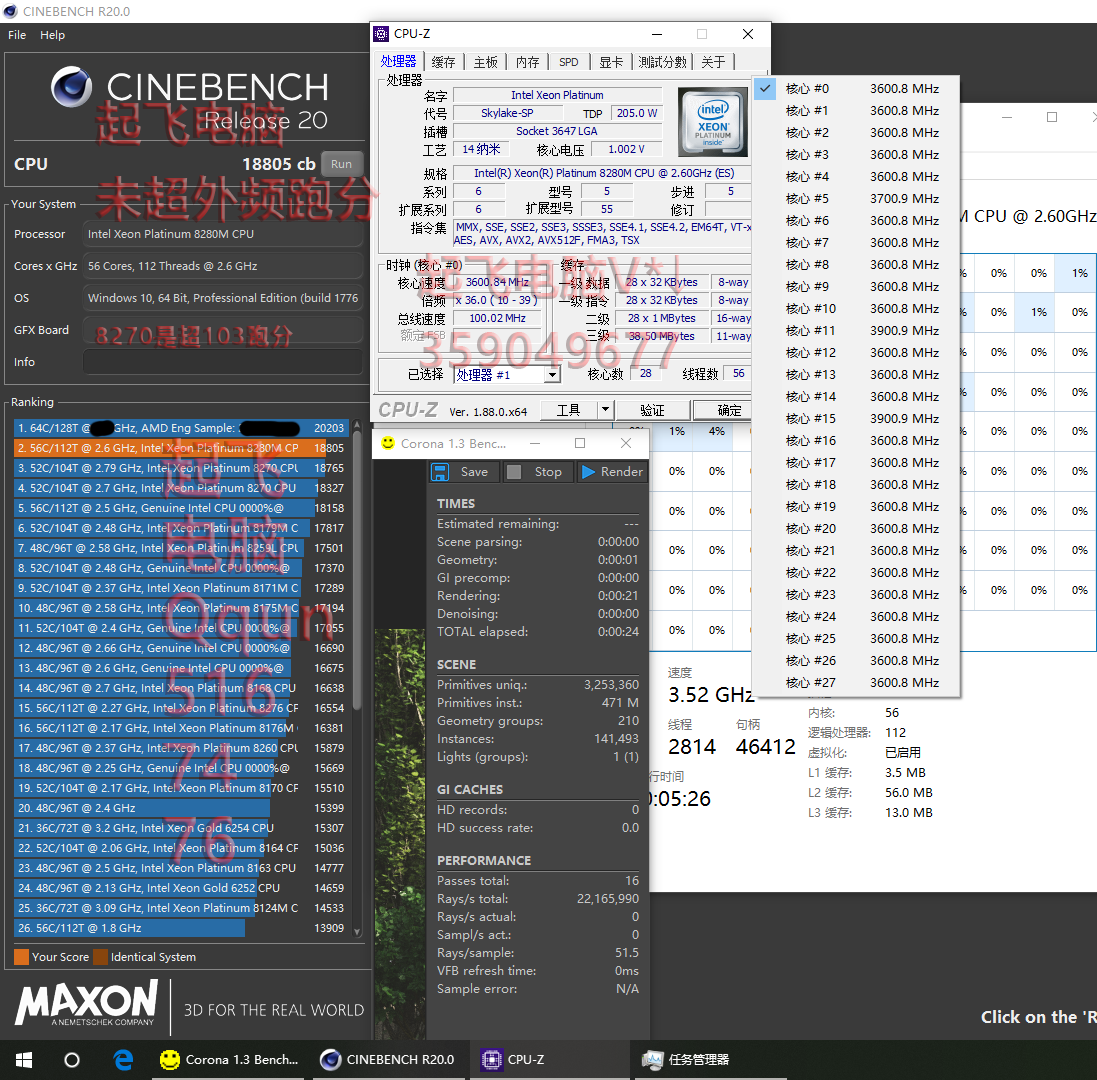Open the 显卡 tab in CPU-Z

pyautogui.click(x=611, y=62)
